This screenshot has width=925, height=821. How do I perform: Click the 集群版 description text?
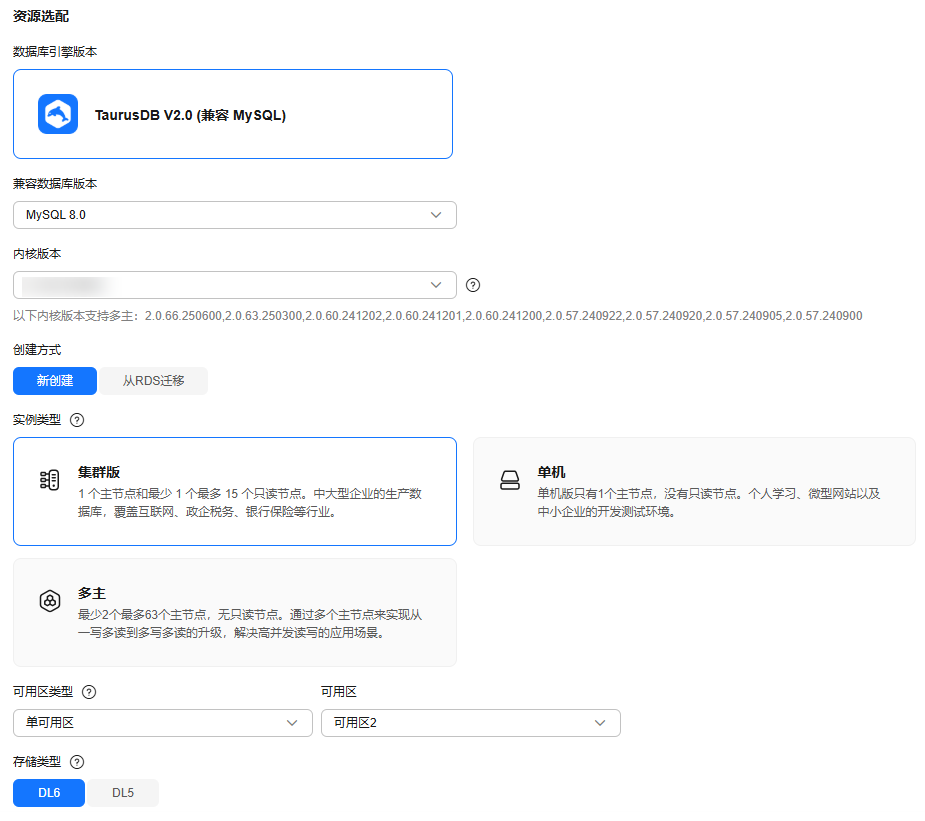point(250,503)
